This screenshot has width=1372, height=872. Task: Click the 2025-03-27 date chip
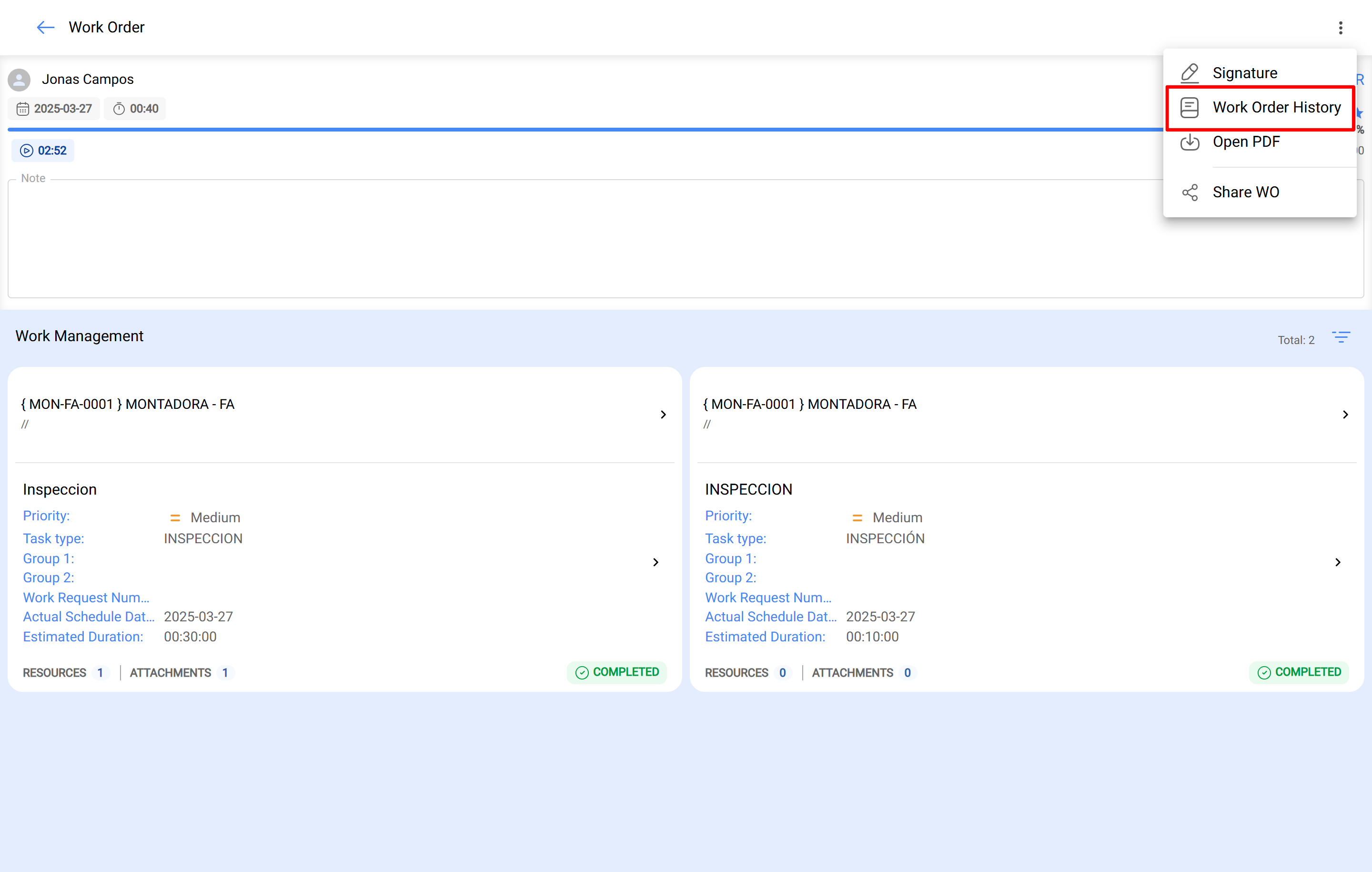coord(54,109)
